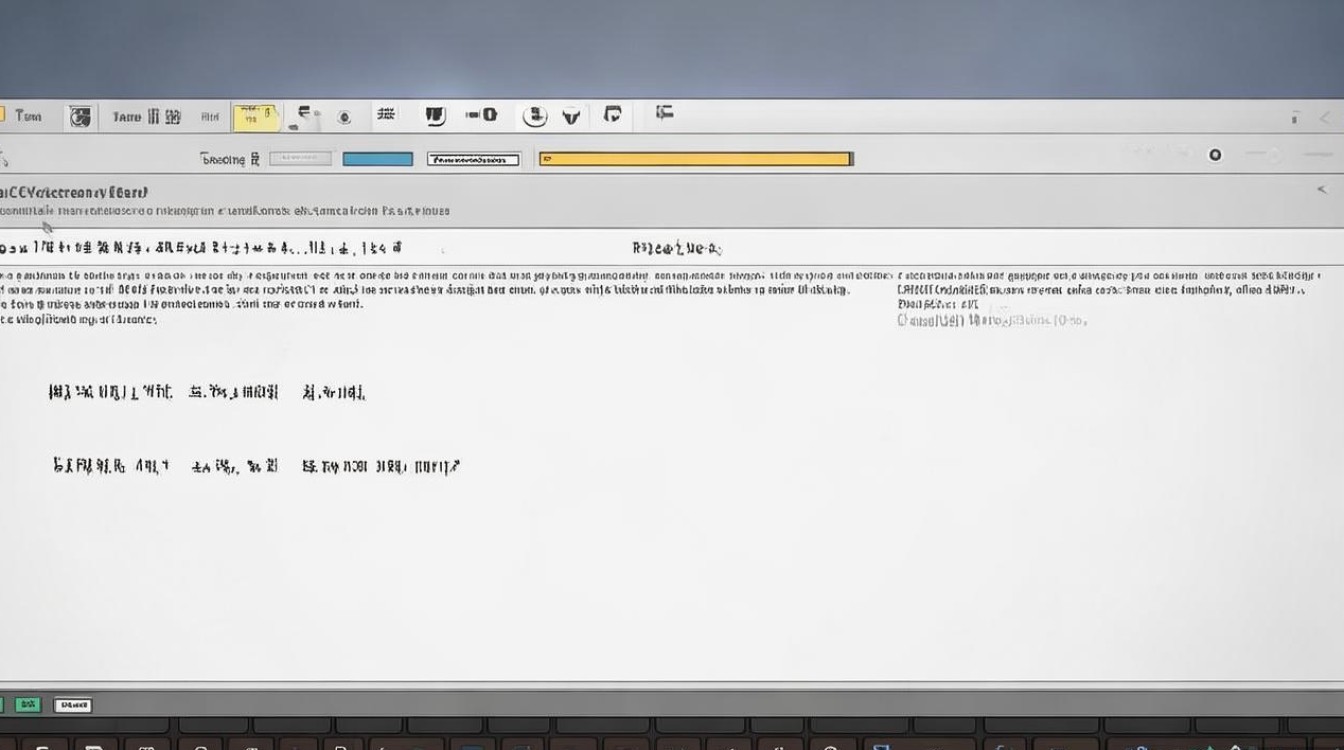The height and width of the screenshot is (750, 1344).
Task: Toggle the horizontal switch icon in toolbar
Action: tap(481, 115)
